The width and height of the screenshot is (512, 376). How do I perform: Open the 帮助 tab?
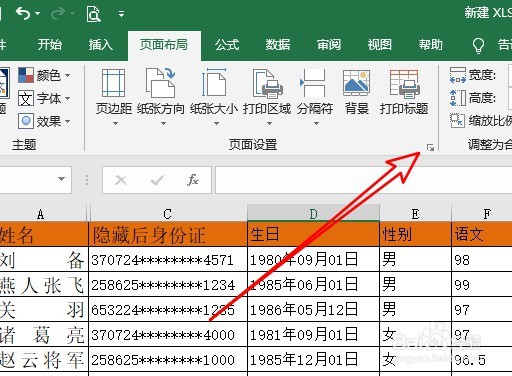point(431,44)
